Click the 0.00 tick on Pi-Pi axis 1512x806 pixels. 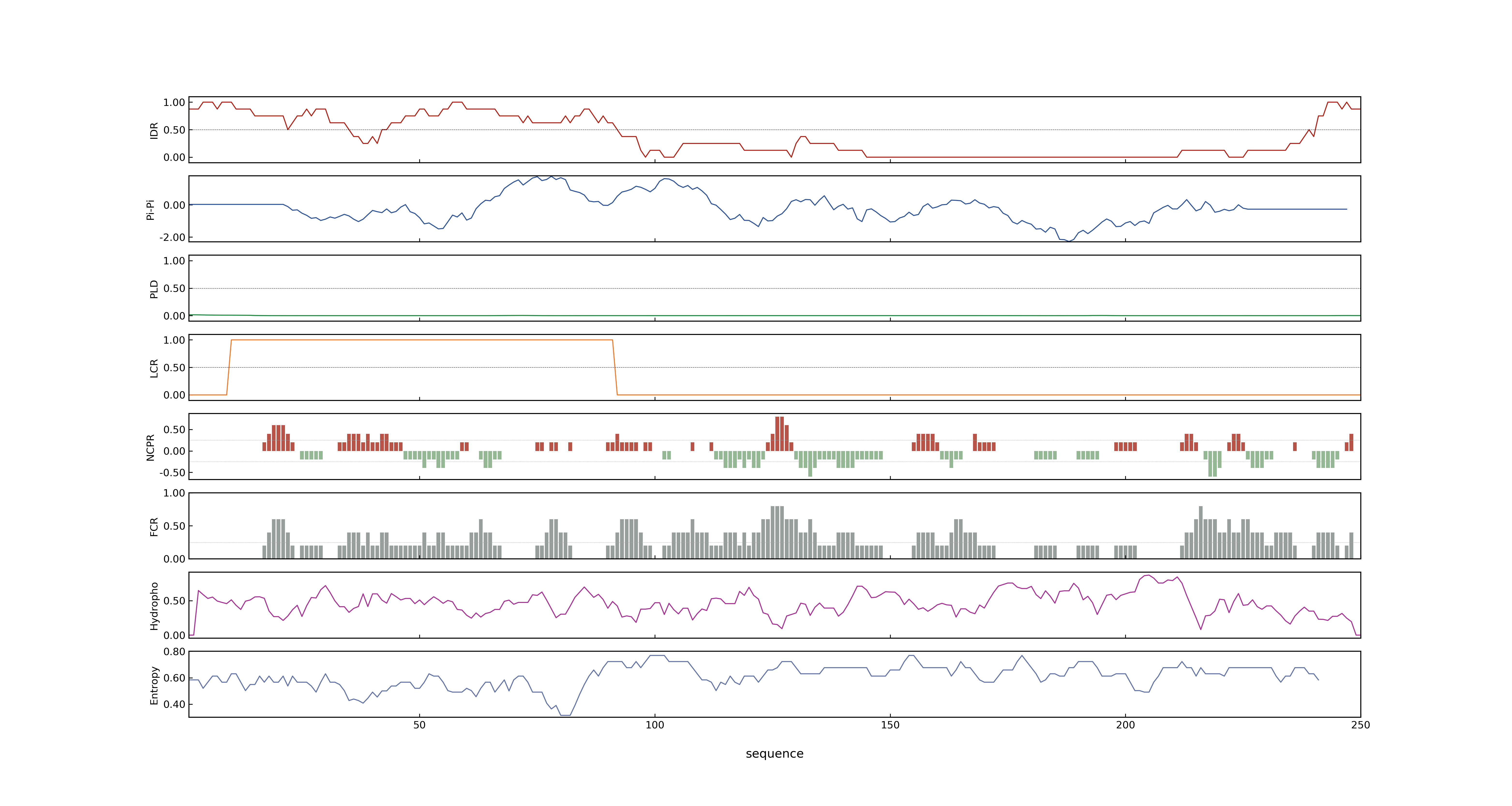coord(174,205)
